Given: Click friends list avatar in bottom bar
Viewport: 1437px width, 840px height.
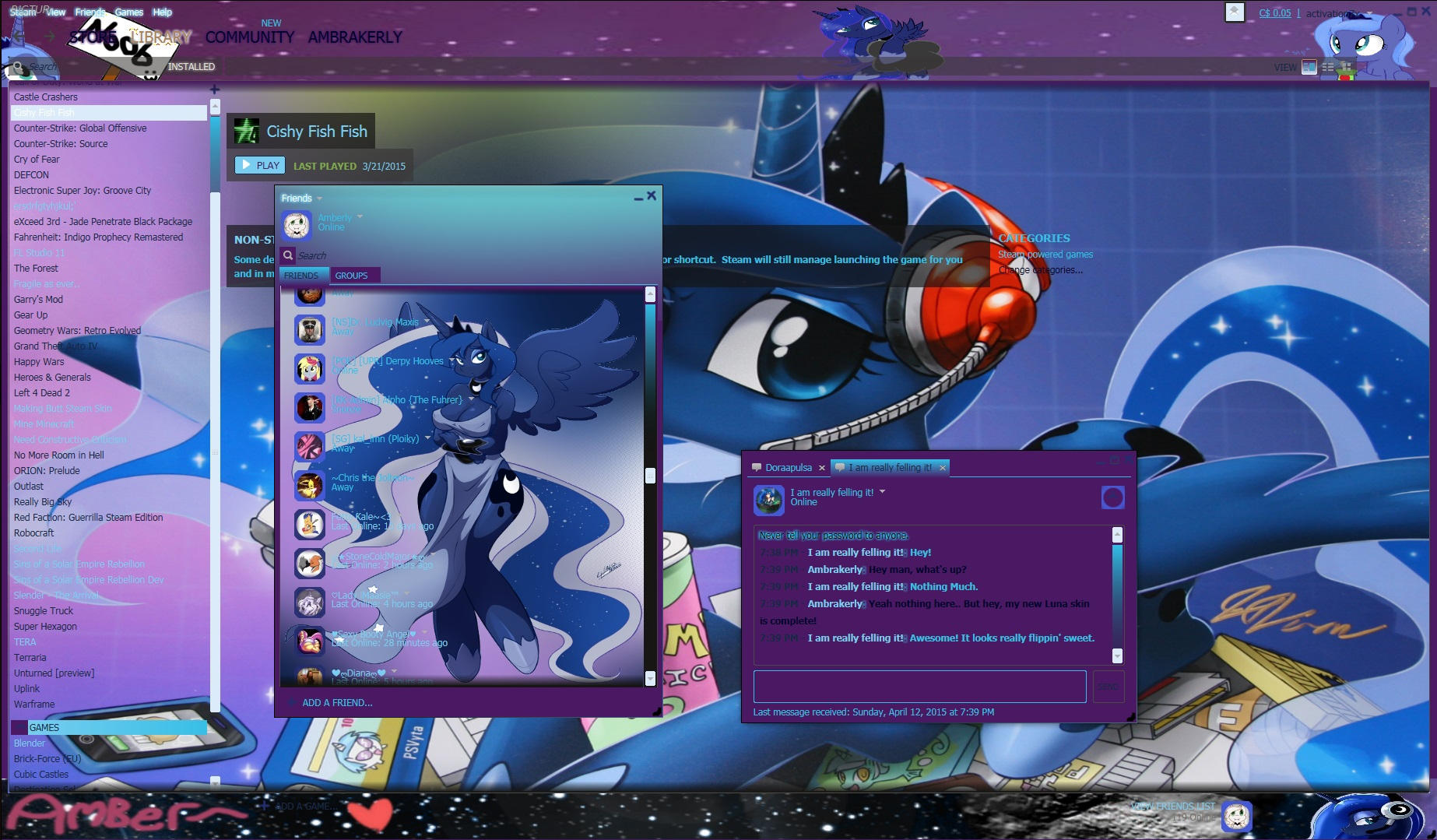Looking at the screenshot, I should [1237, 816].
